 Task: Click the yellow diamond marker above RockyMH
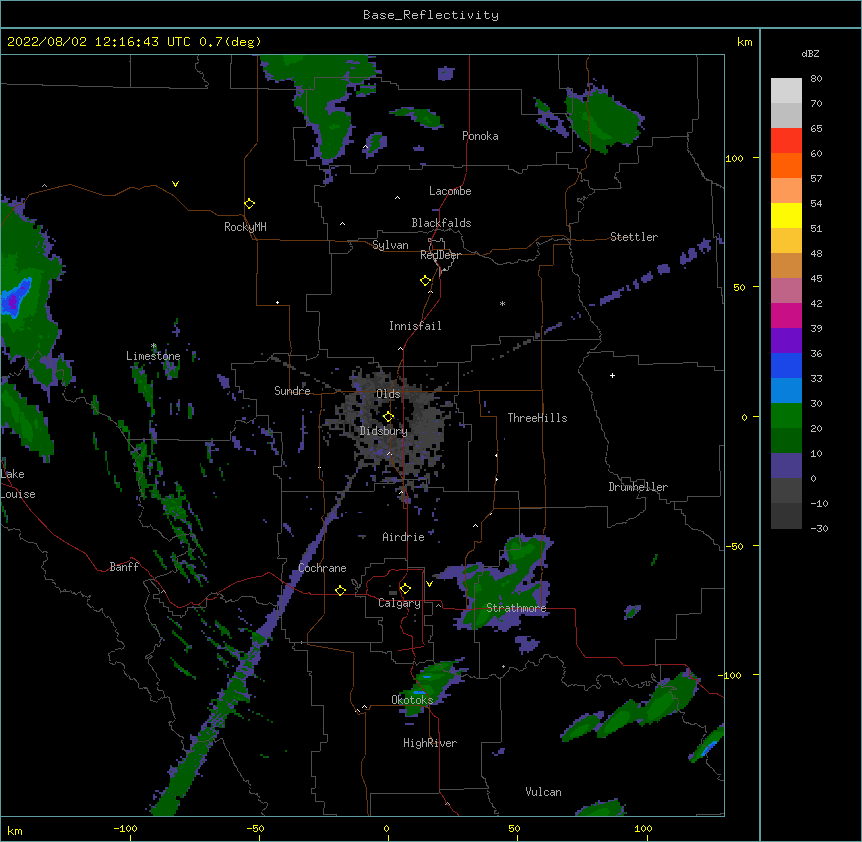pos(249,204)
